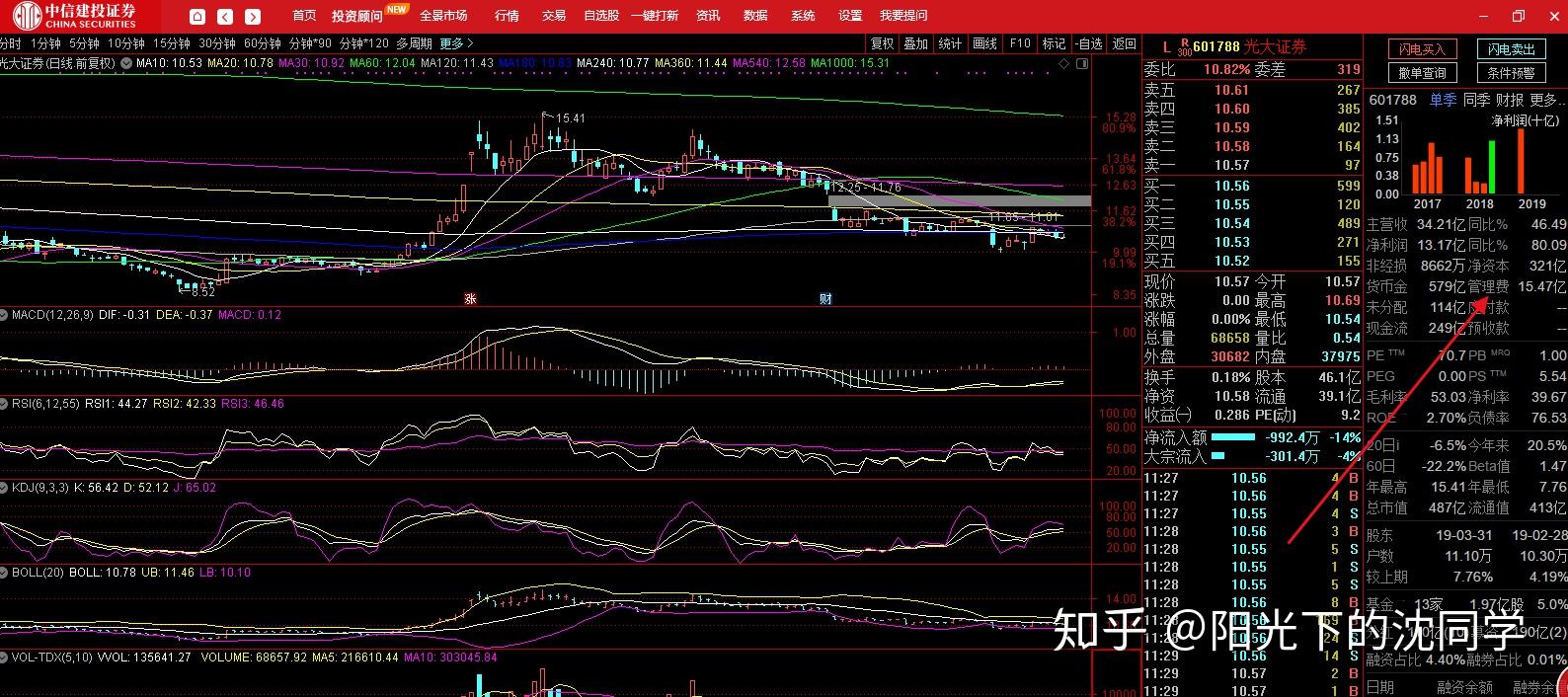The height and width of the screenshot is (697, 1568).
Task: Click the 卖五 10.61 order row
Action: pos(1252,90)
